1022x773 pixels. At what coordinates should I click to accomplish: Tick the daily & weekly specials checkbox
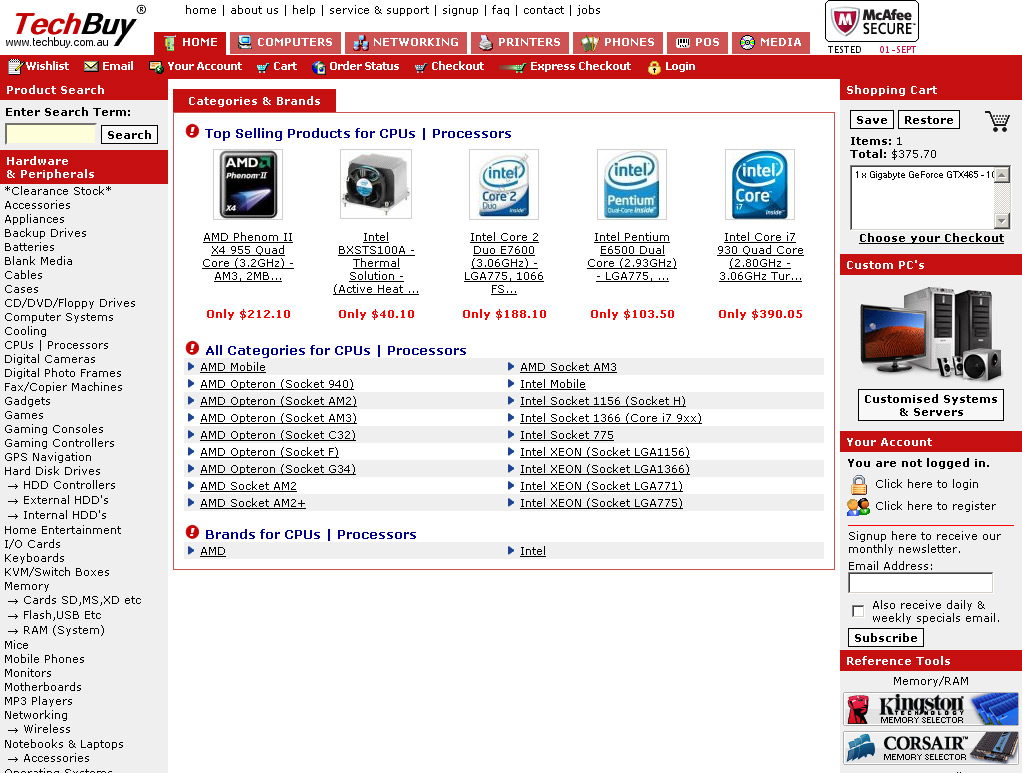[858, 611]
